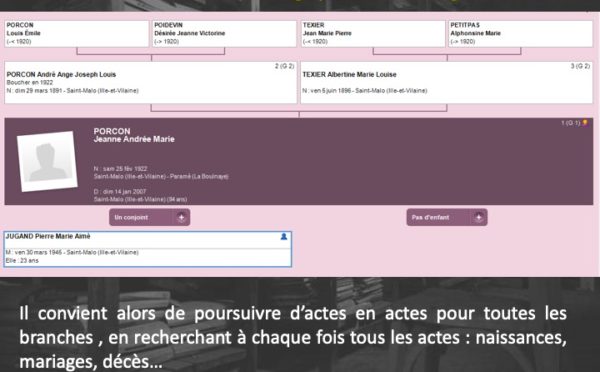The height and width of the screenshot is (372, 600).
Task: Open Jeanne Andrée Marie's profile photo placeholder
Action: 47,161
